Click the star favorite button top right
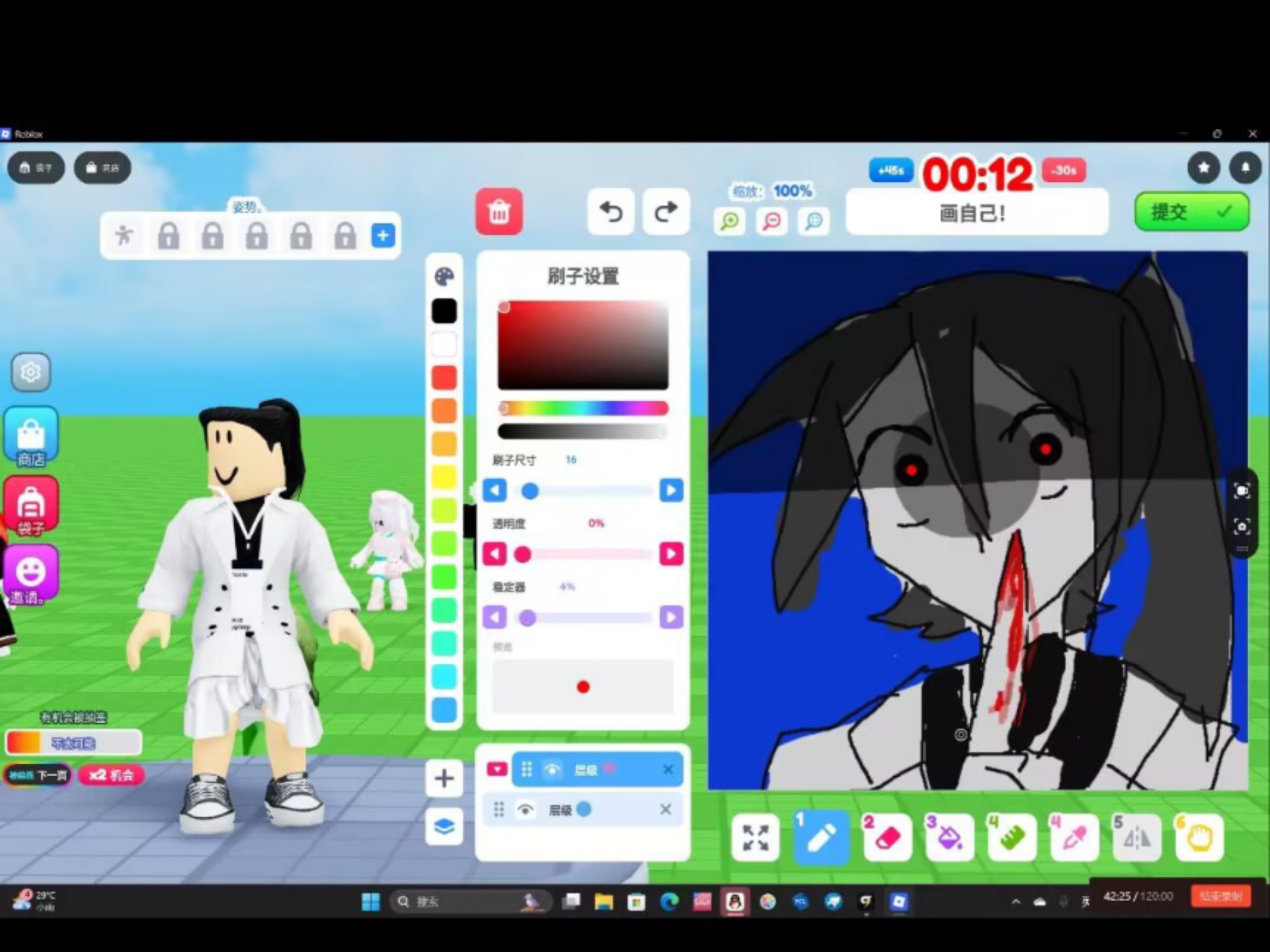 coord(1204,168)
